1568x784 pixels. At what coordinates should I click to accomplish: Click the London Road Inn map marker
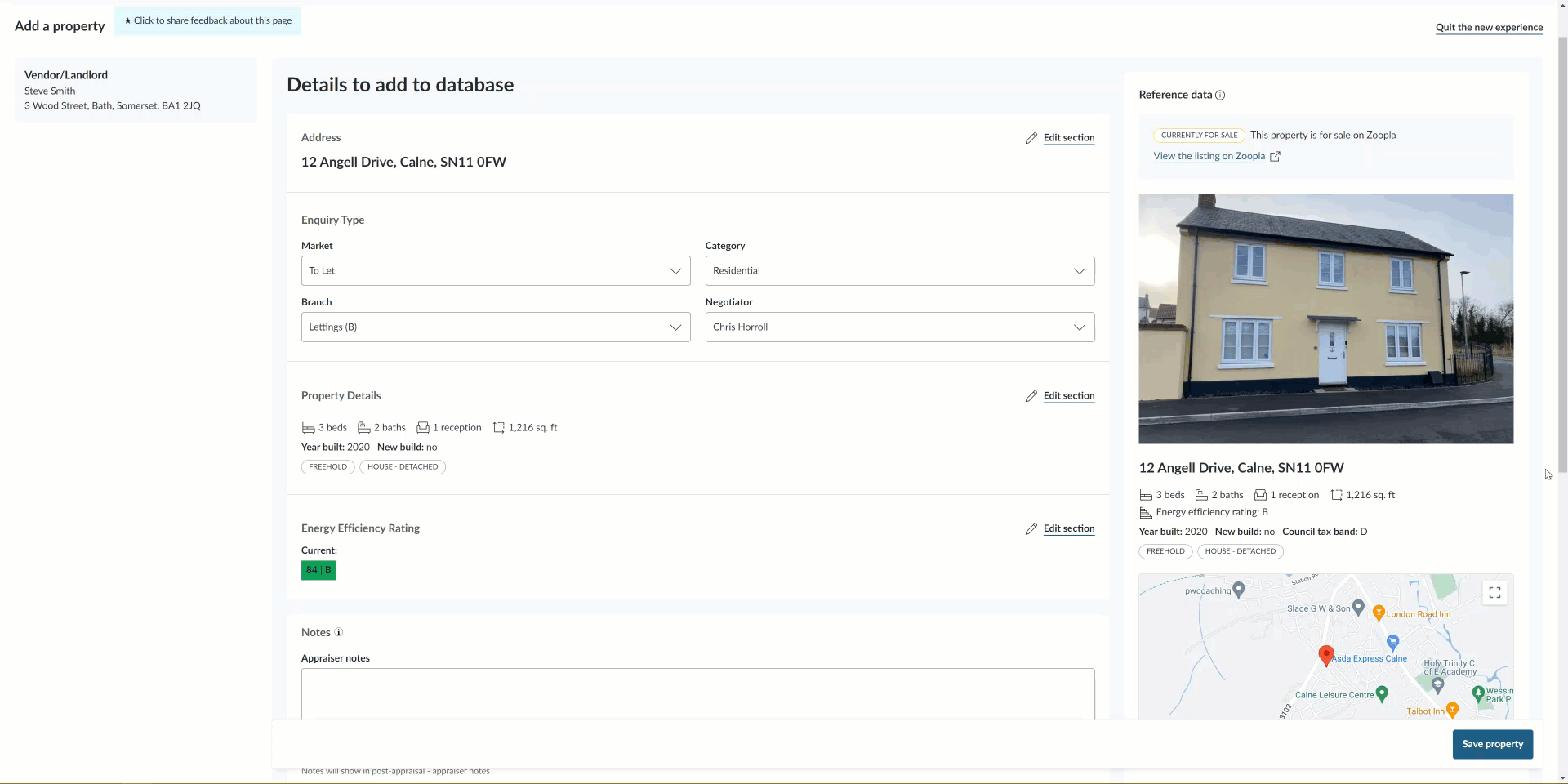click(1379, 612)
